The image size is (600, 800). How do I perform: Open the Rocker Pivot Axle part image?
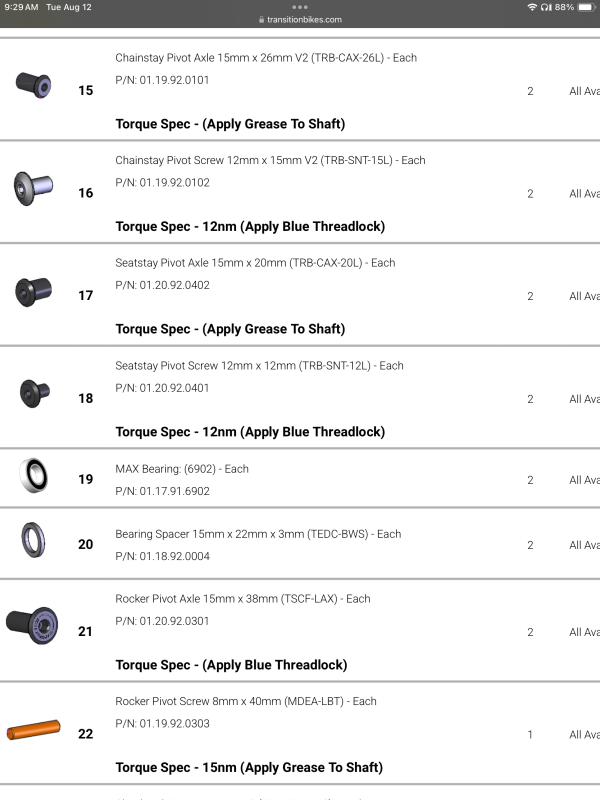33,626
